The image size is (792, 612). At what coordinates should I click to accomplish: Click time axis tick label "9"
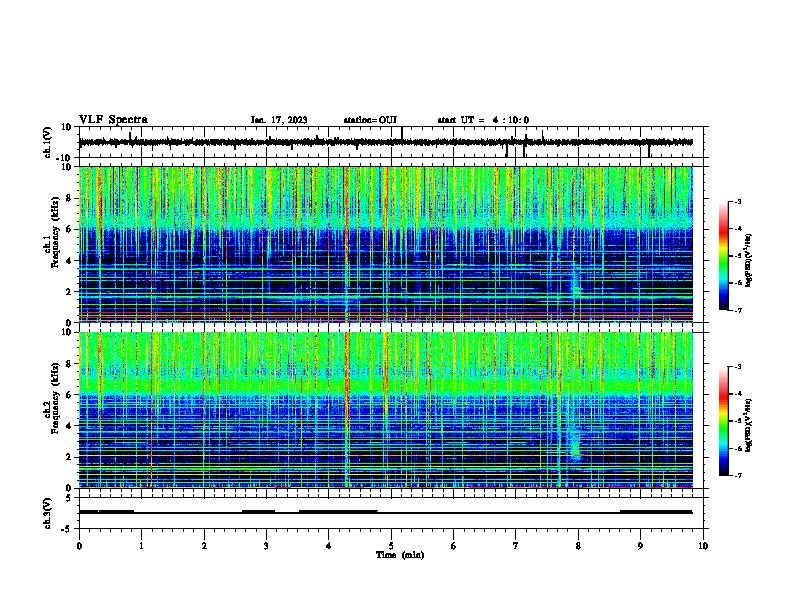640,546
